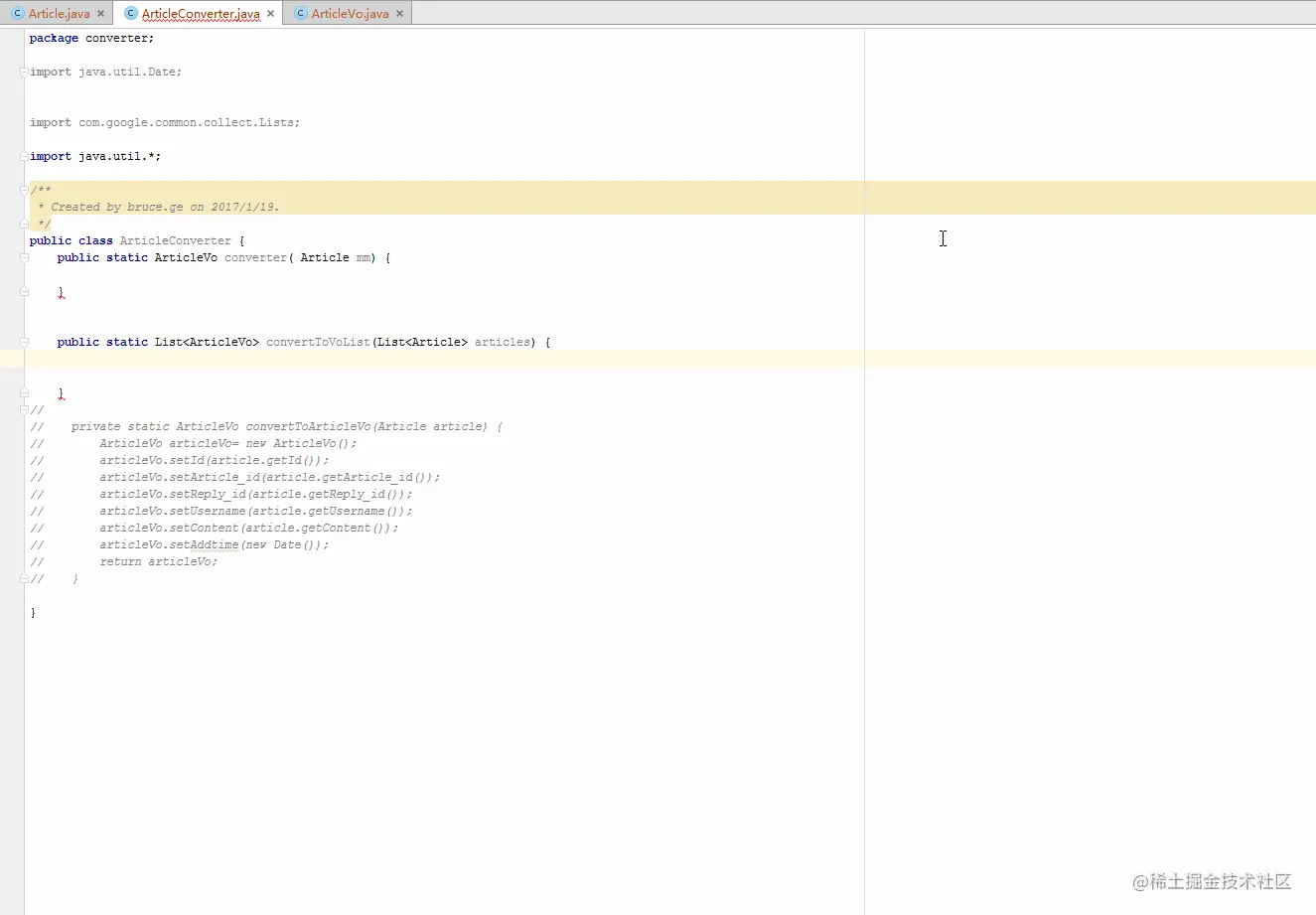The height and width of the screenshot is (915, 1316).
Task: Click commented 'articleVo.setAddtime(new Date());' line
Action: click(x=214, y=544)
